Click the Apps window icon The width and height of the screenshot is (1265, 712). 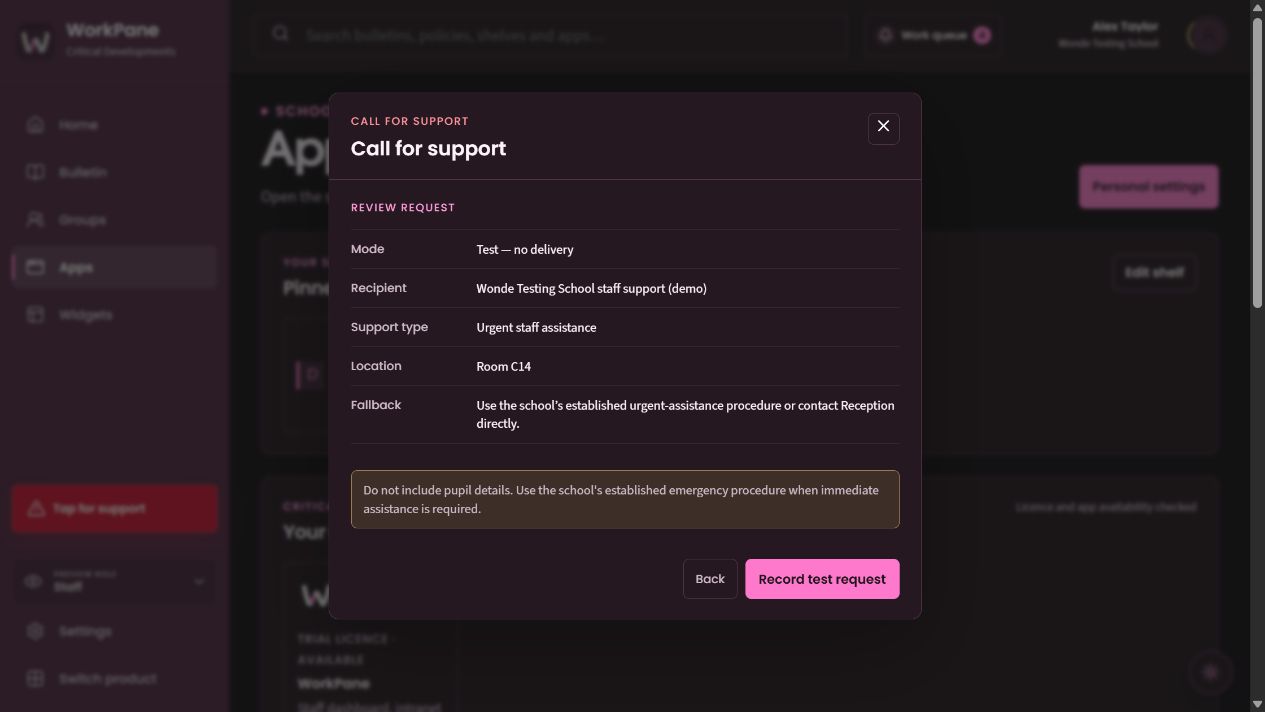[35, 267]
